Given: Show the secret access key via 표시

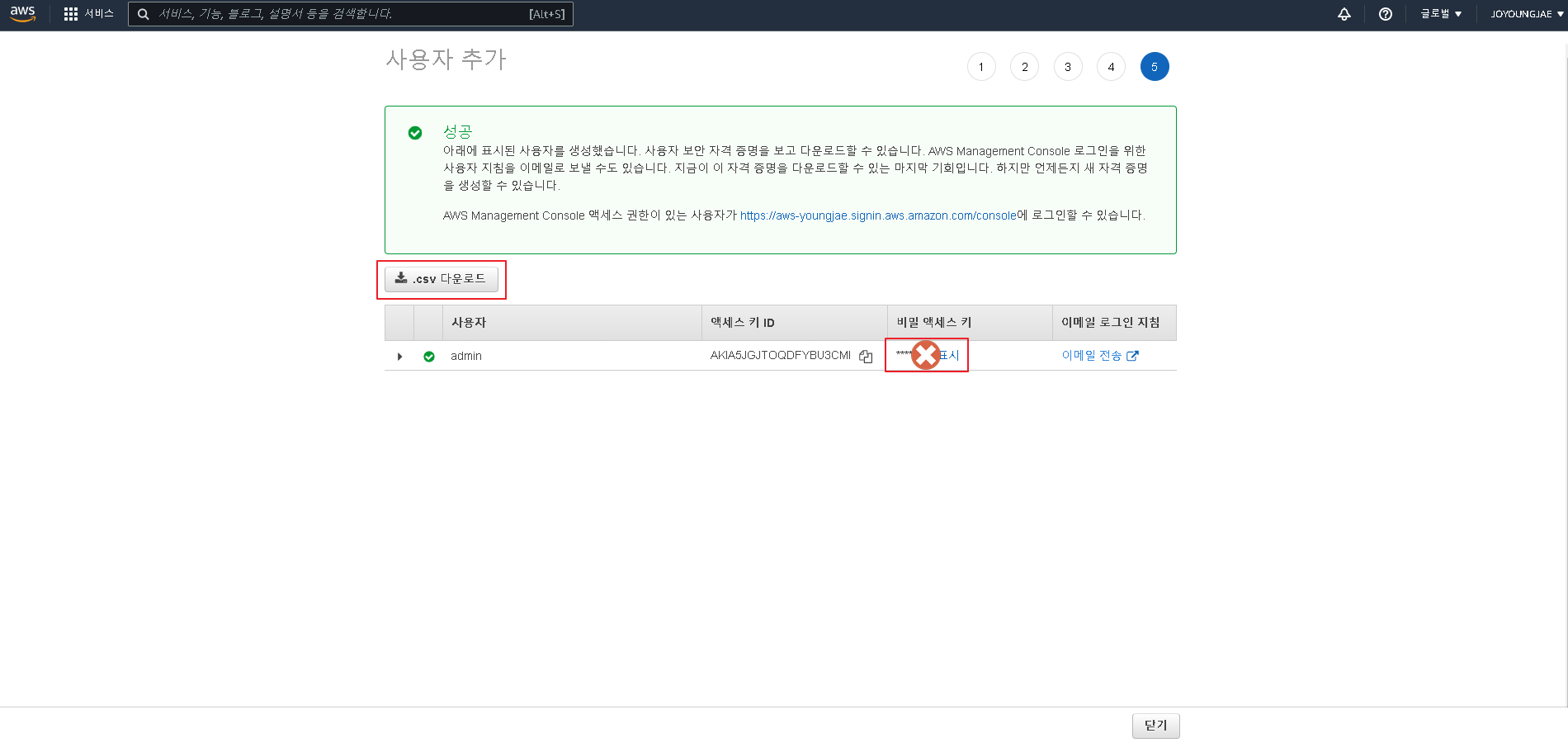Looking at the screenshot, I should pyautogui.click(x=949, y=356).
